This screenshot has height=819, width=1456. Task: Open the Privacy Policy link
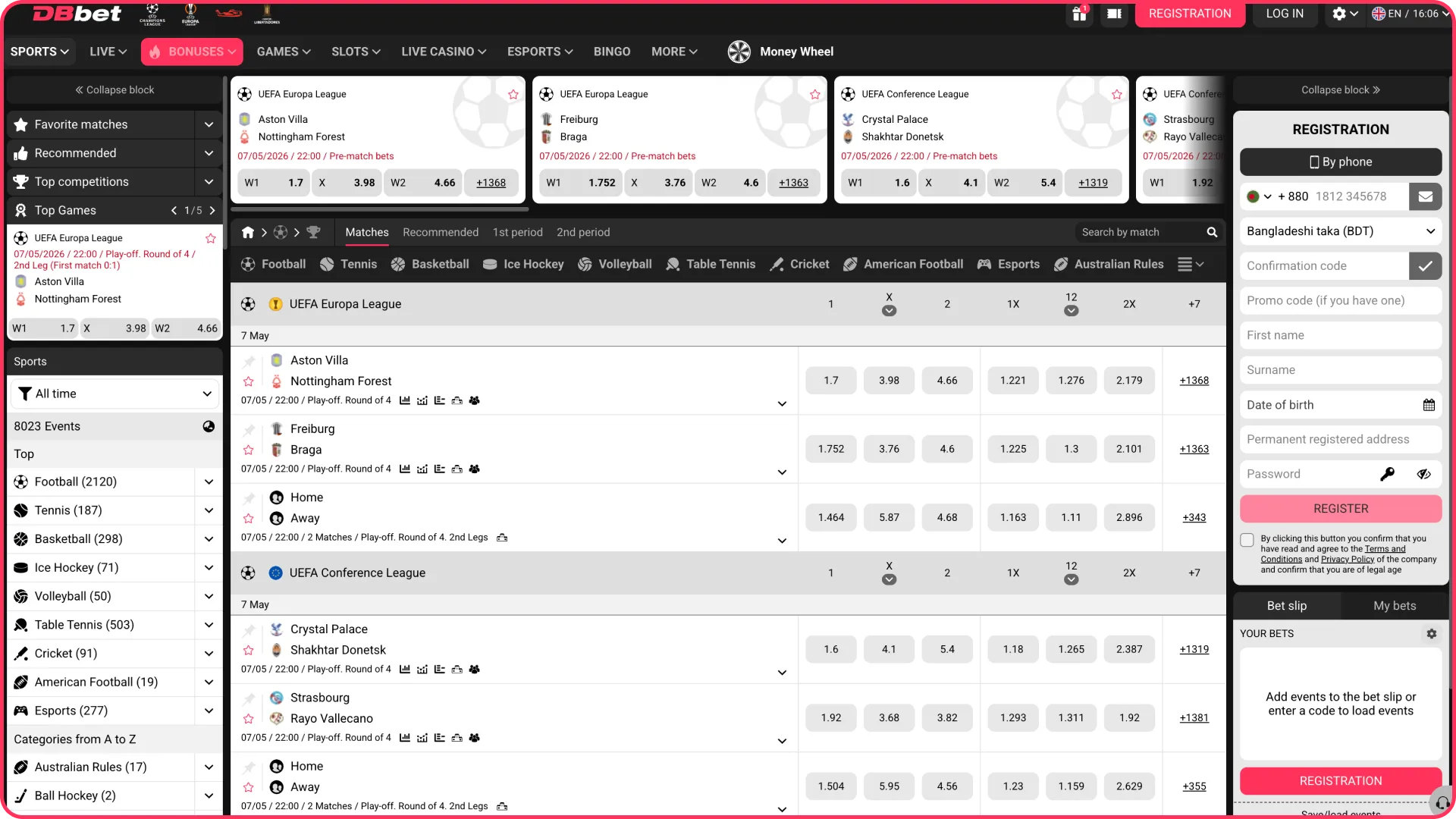point(1348,560)
